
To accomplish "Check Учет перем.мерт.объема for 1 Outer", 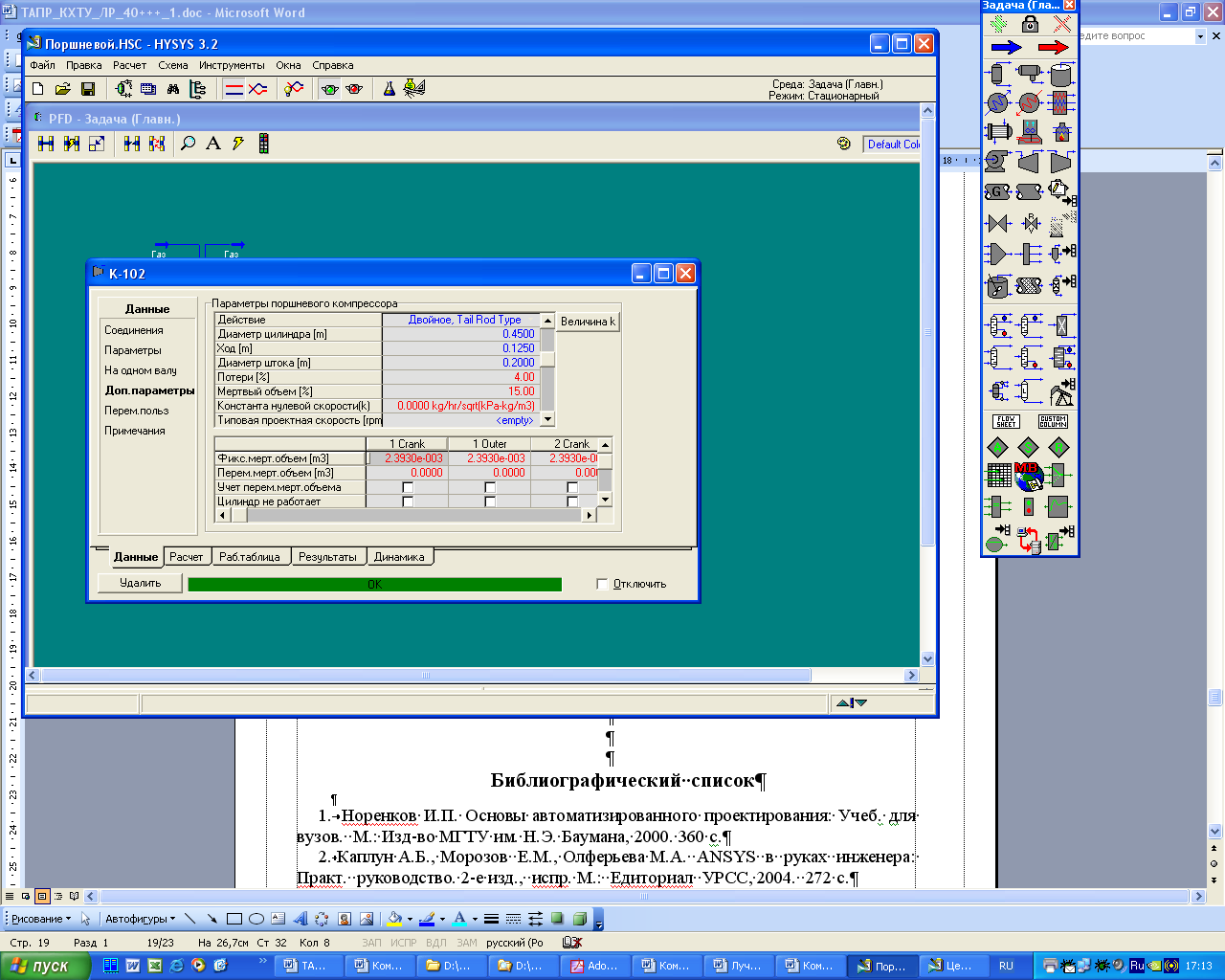I will click(490, 488).
